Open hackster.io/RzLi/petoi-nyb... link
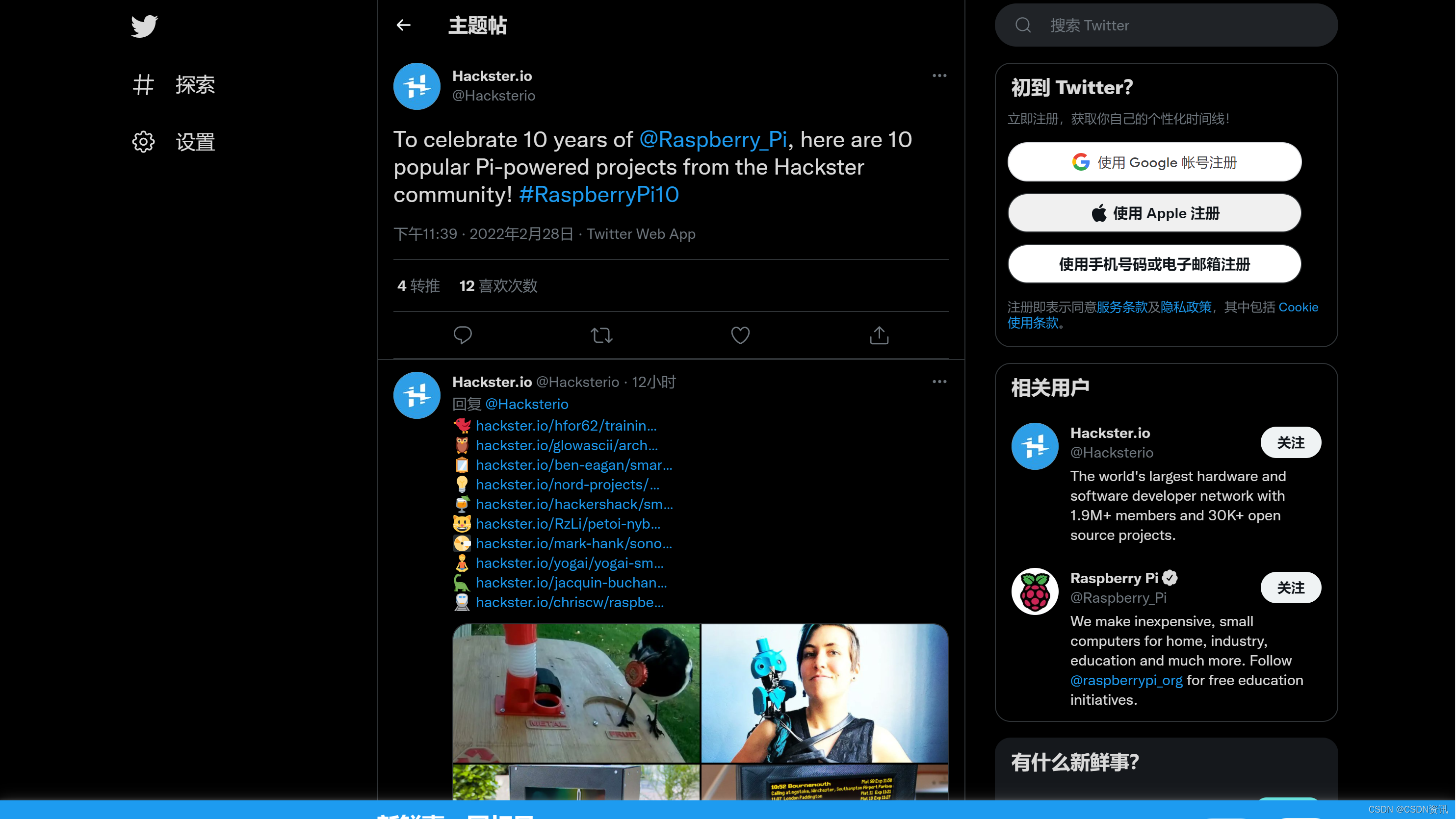Screen dimensions: 1456x819 [568, 524]
